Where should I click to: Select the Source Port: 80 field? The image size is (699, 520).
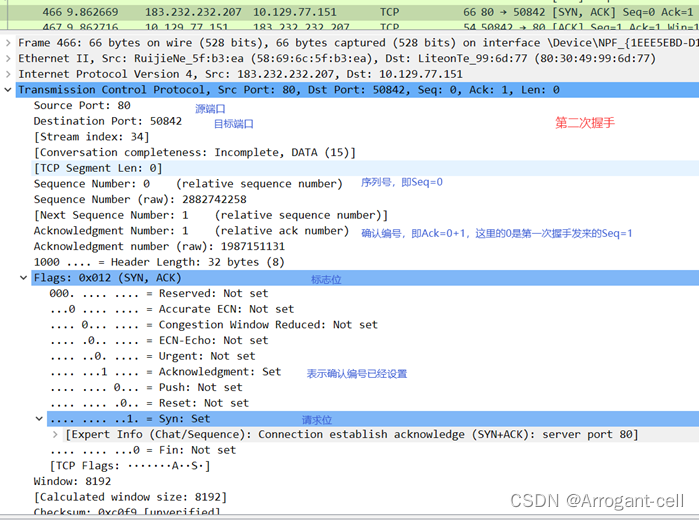pyautogui.click(x=82, y=106)
